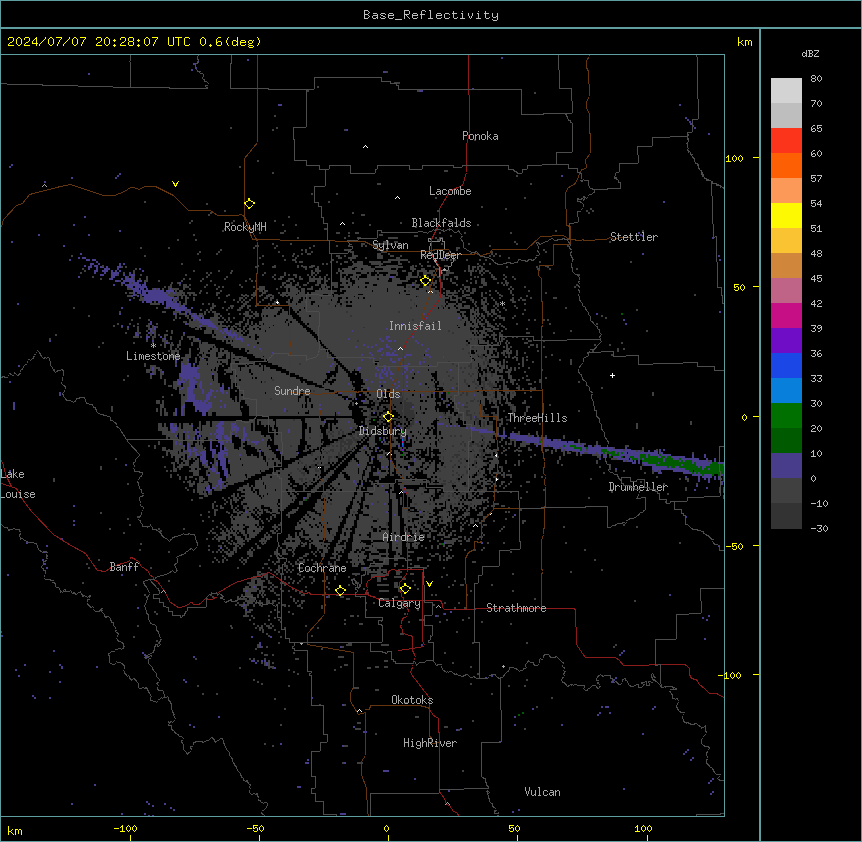Select the yellow diamond marker below Cochrane

click(340, 591)
